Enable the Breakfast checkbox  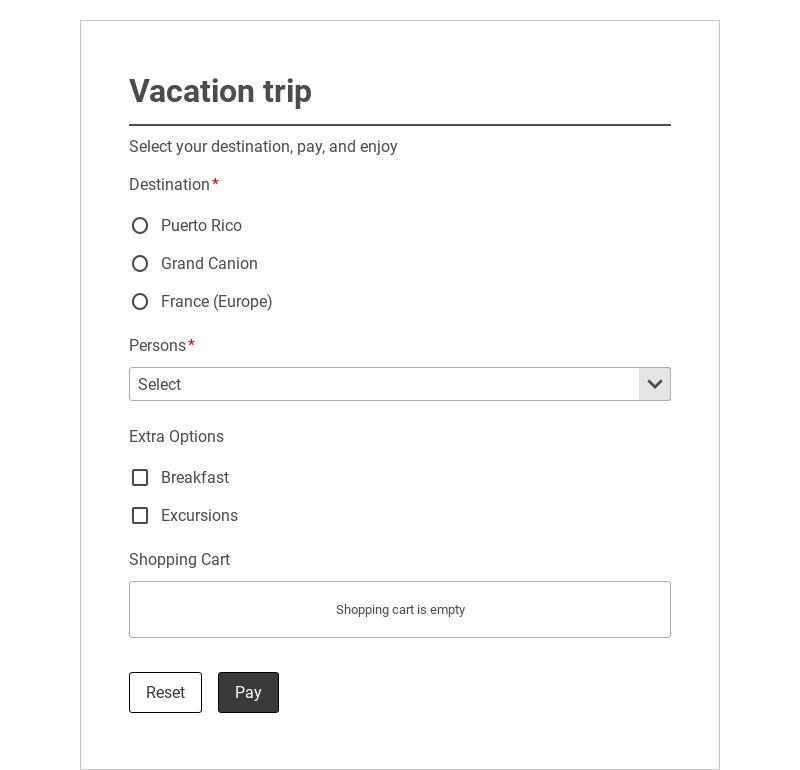click(140, 478)
